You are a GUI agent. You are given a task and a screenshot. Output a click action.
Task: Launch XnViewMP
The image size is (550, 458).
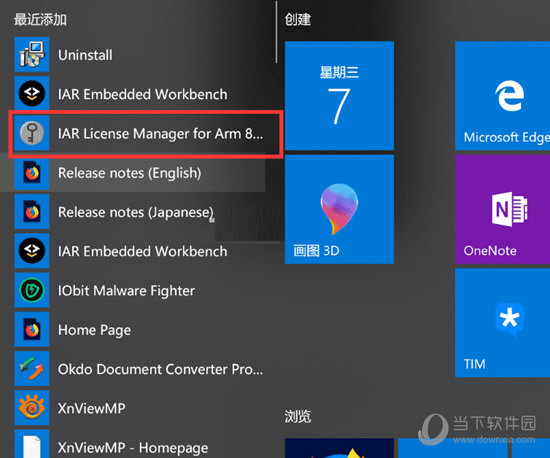coord(92,409)
